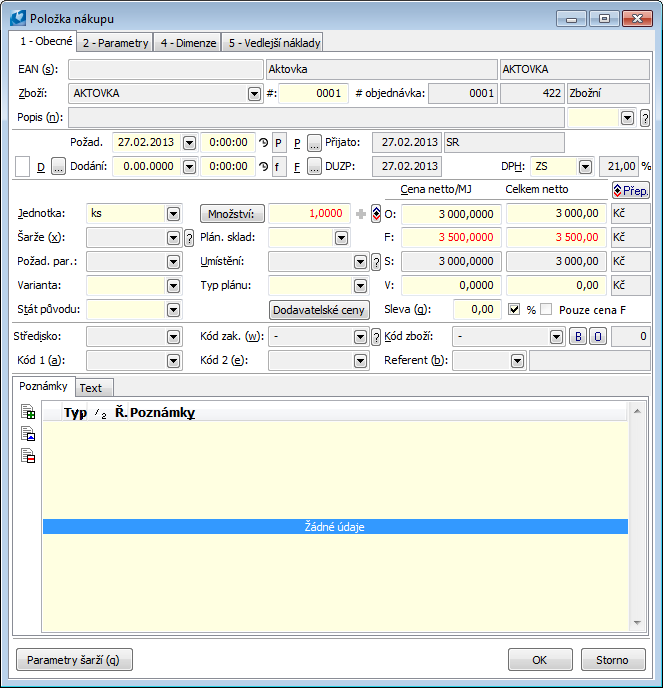
Task: Switch to the 1 - Obecné tab
Action: pos(43,41)
